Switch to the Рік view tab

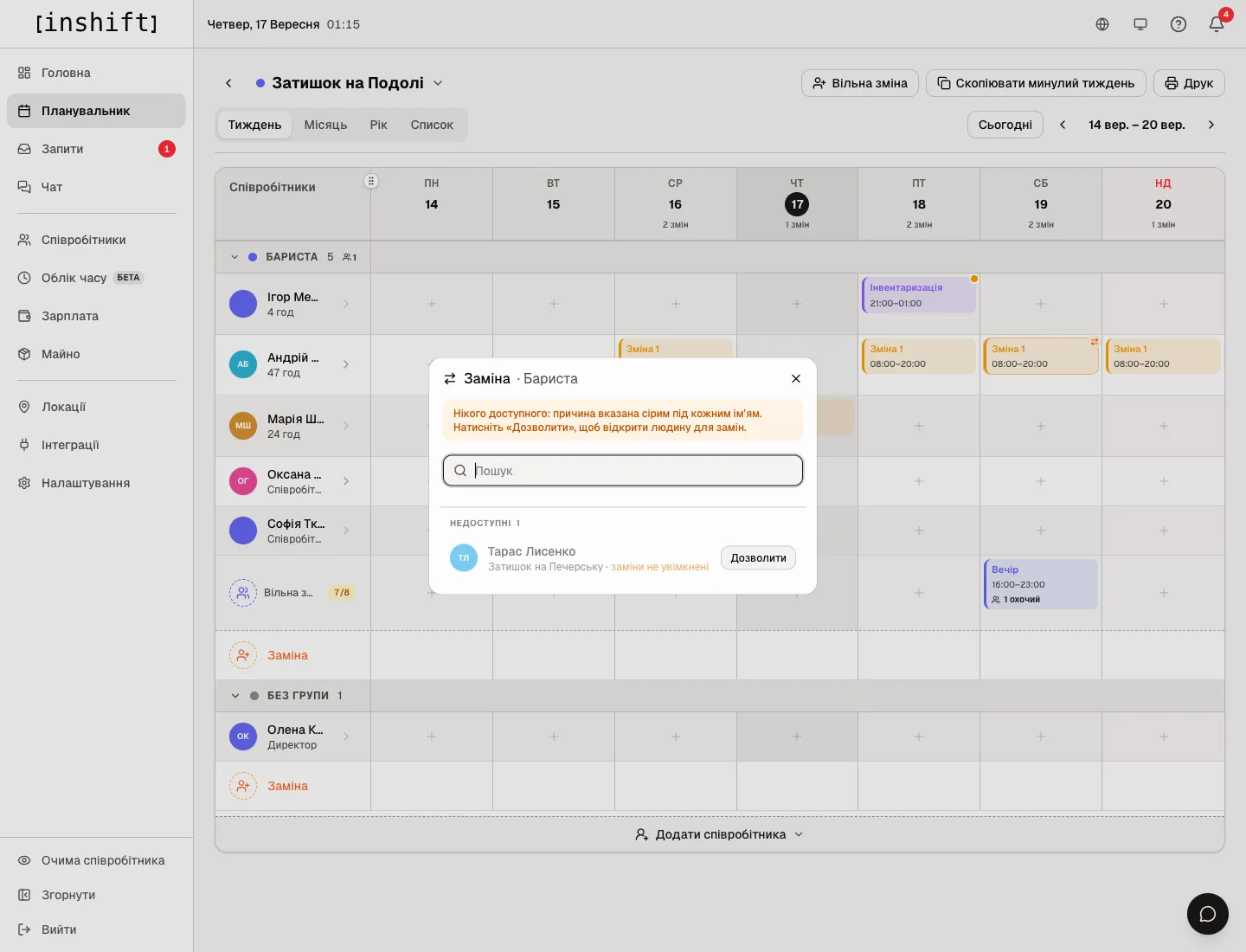[x=379, y=125]
